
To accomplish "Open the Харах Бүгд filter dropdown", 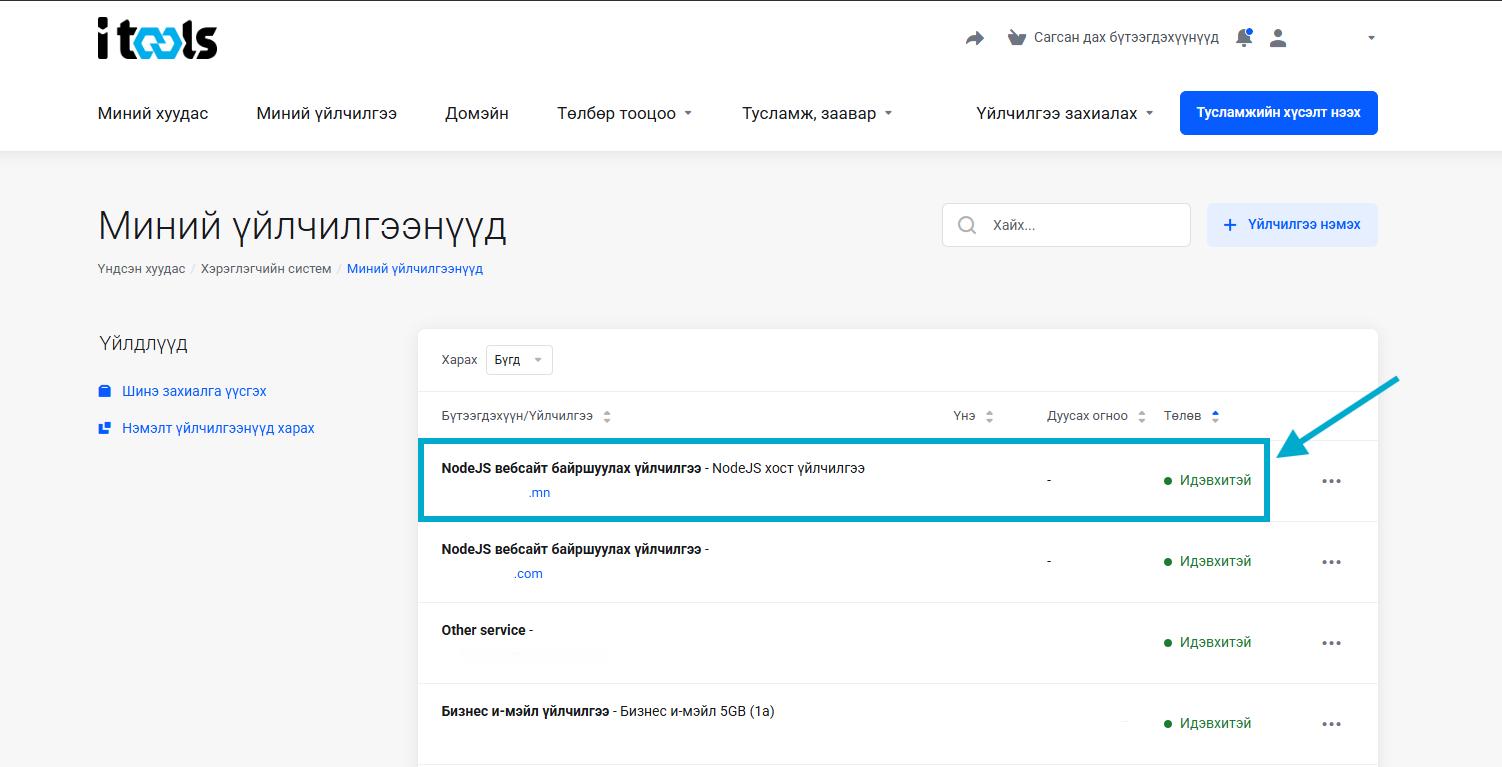I will pos(519,360).
